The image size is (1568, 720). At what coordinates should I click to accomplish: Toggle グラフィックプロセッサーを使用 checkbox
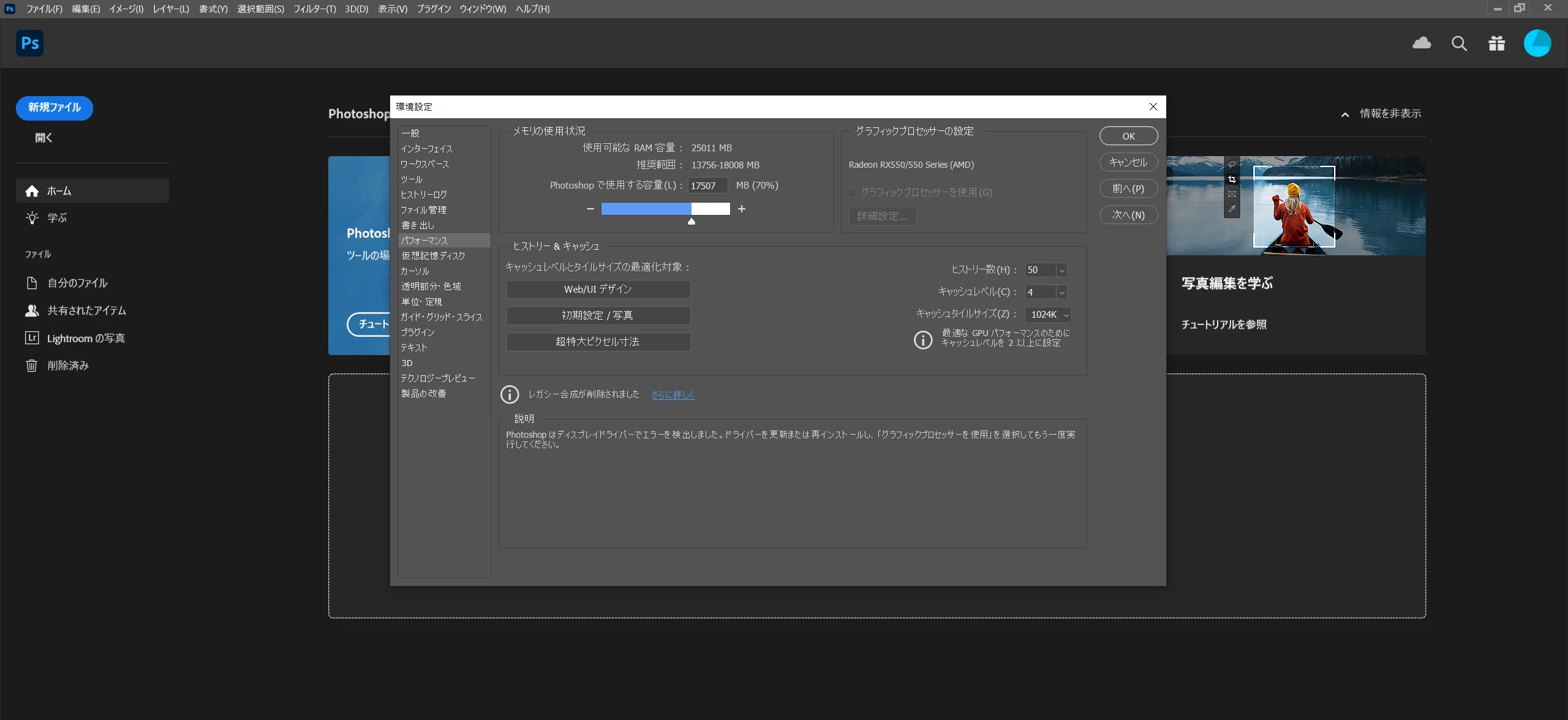pos(853,193)
